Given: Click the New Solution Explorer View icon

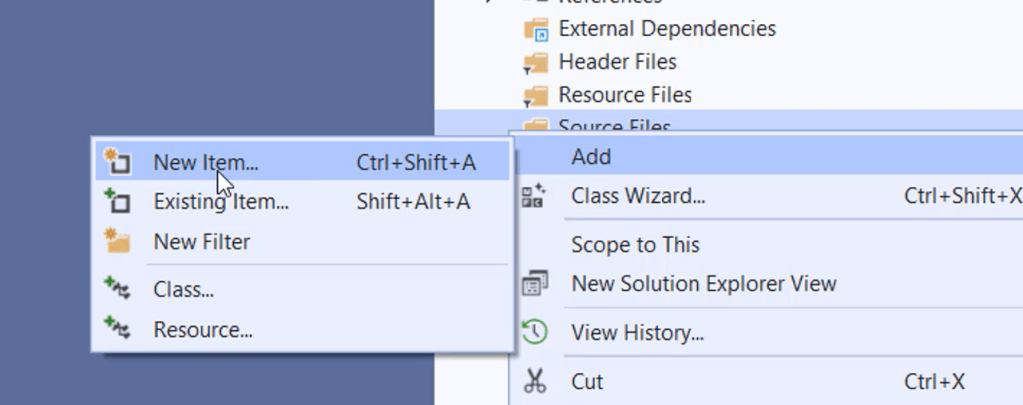Looking at the screenshot, I should [534, 284].
